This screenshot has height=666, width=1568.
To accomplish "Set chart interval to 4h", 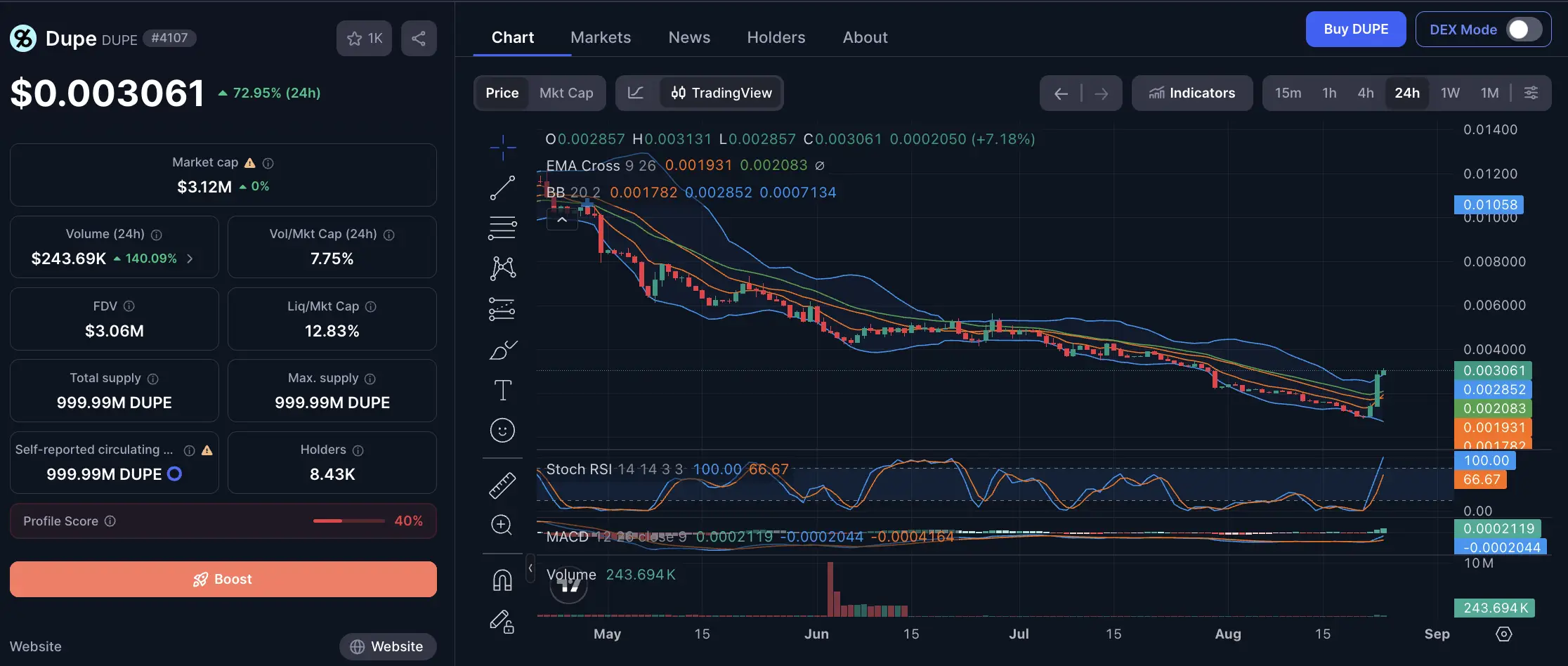I will click(x=1366, y=93).
